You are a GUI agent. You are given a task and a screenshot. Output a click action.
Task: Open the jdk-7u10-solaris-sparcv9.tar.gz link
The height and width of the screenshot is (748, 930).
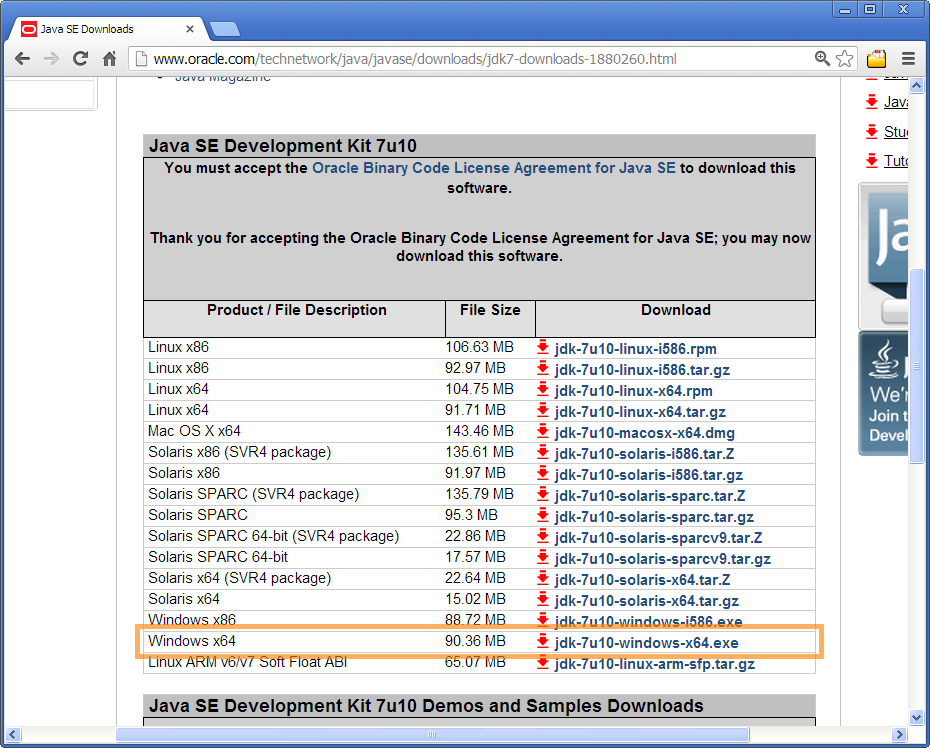tap(663, 559)
